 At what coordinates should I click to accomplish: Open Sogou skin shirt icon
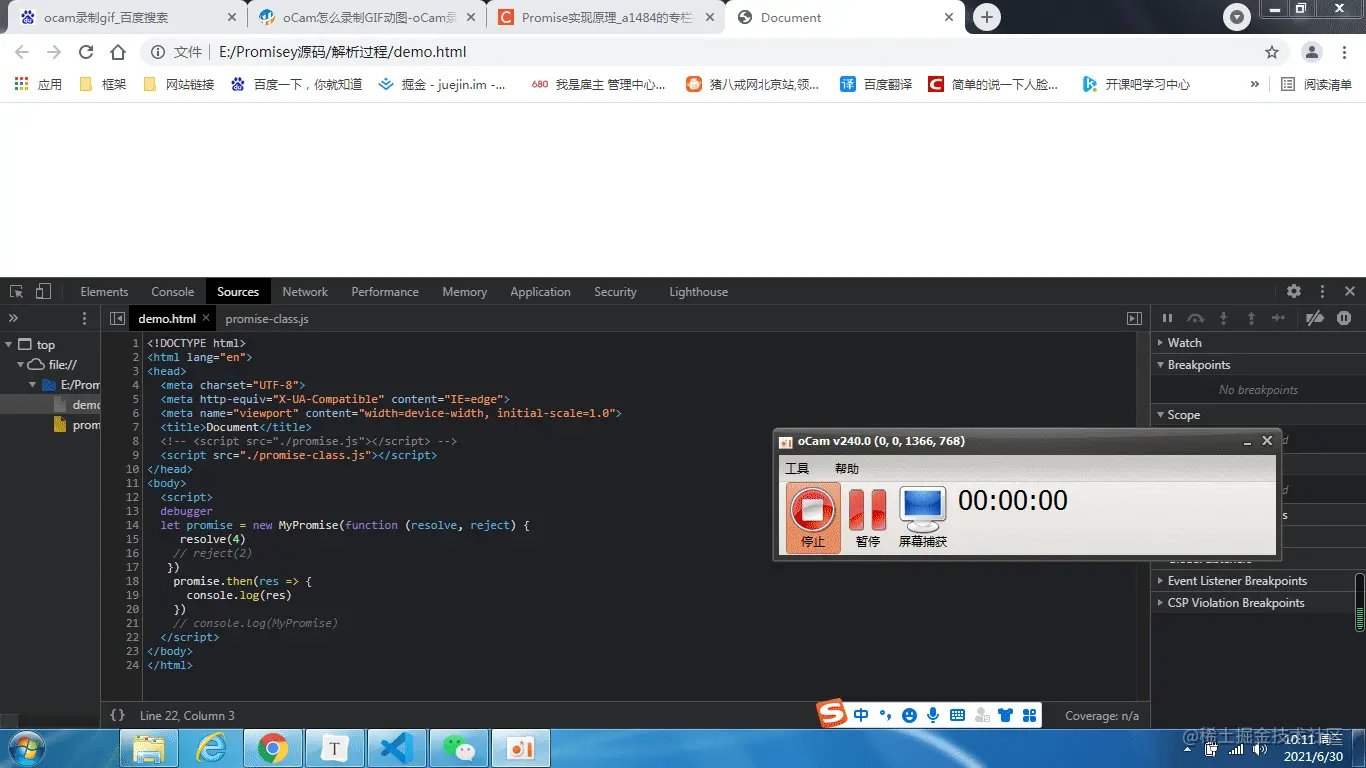coord(1005,715)
